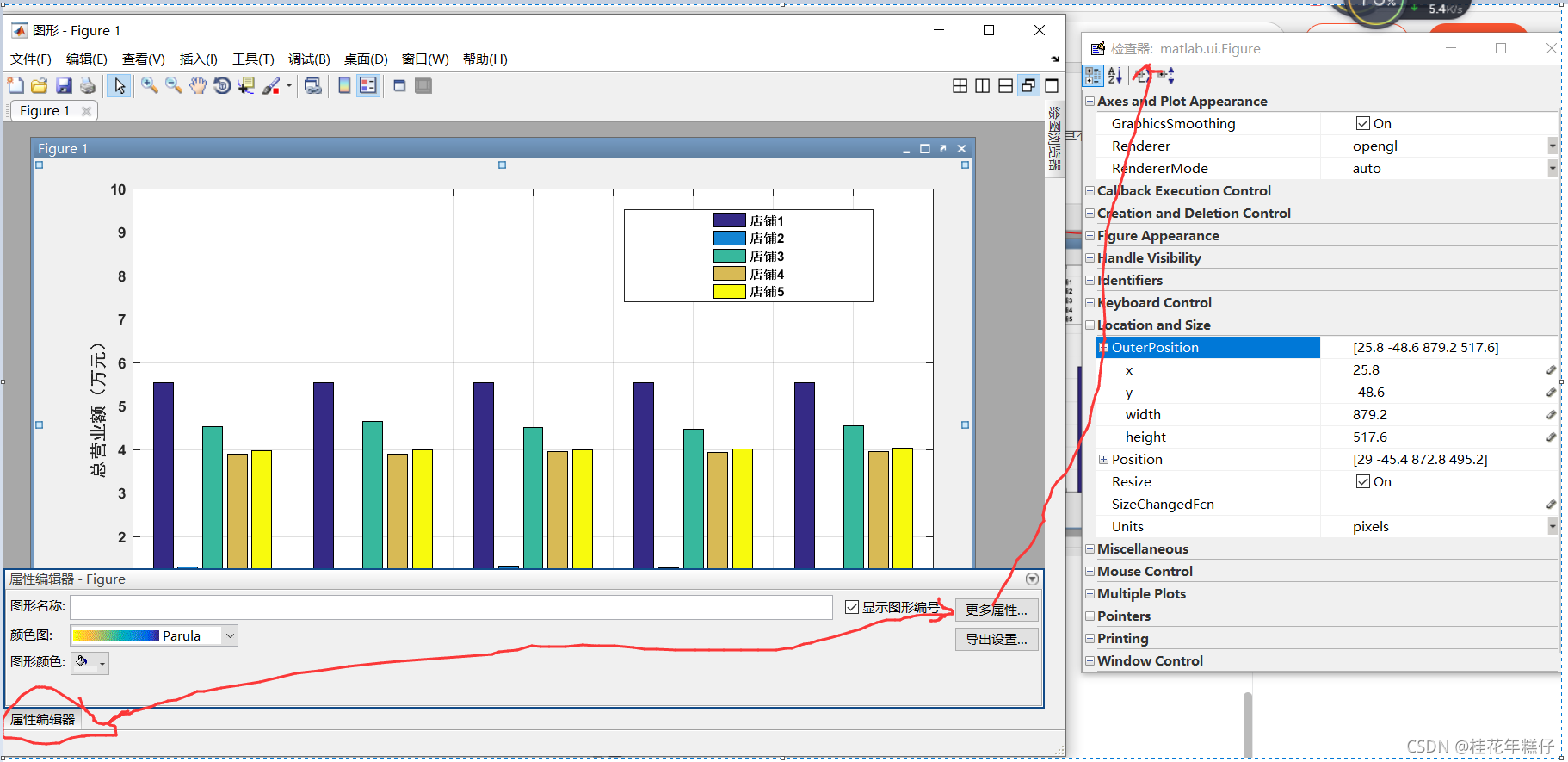Click the Hide Plot Tools icon
The image size is (1568, 762).
click(x=399, y=85)
